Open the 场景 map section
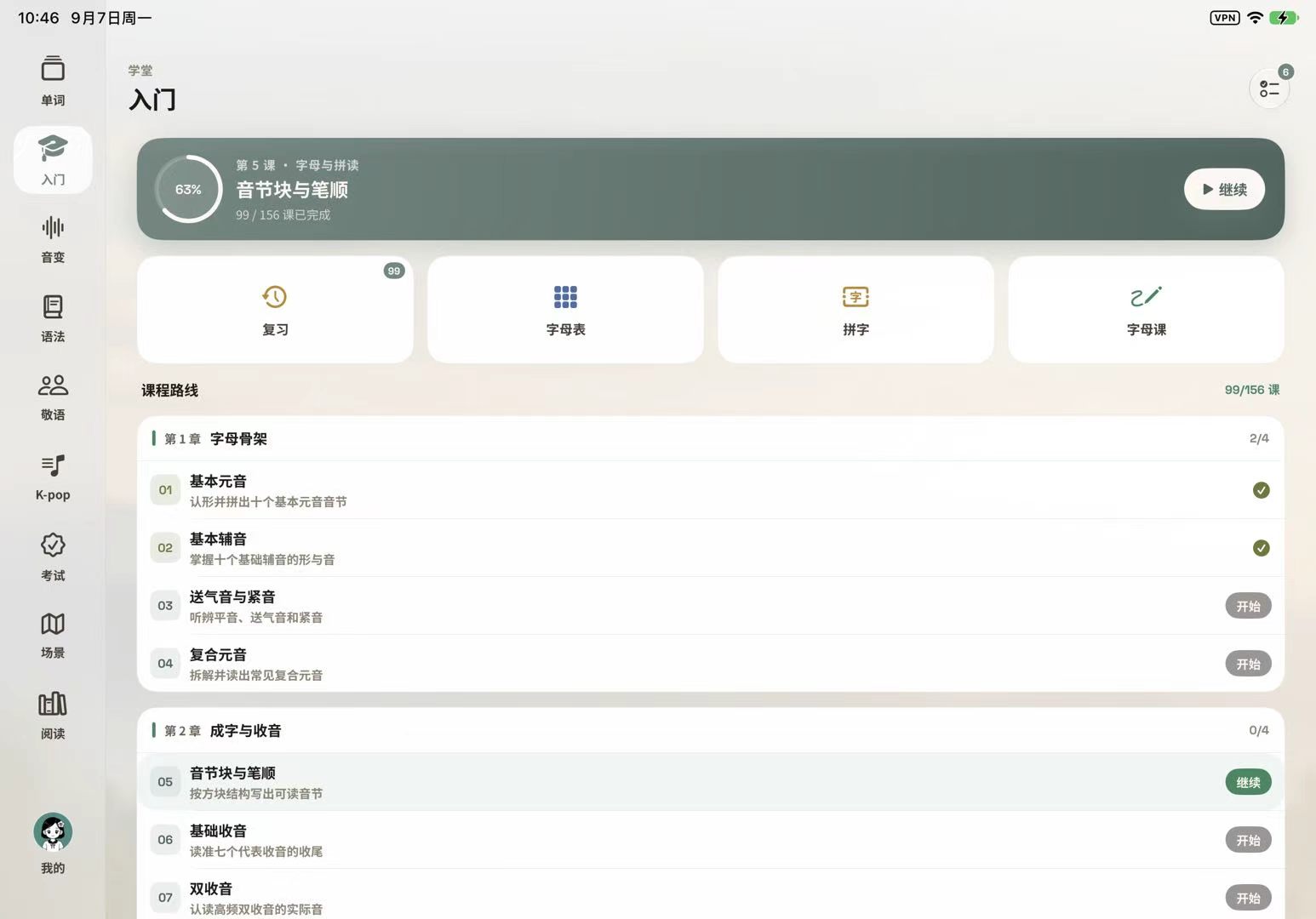The width and height of the screenshot is (1316, 919). (x=53, y=636)
